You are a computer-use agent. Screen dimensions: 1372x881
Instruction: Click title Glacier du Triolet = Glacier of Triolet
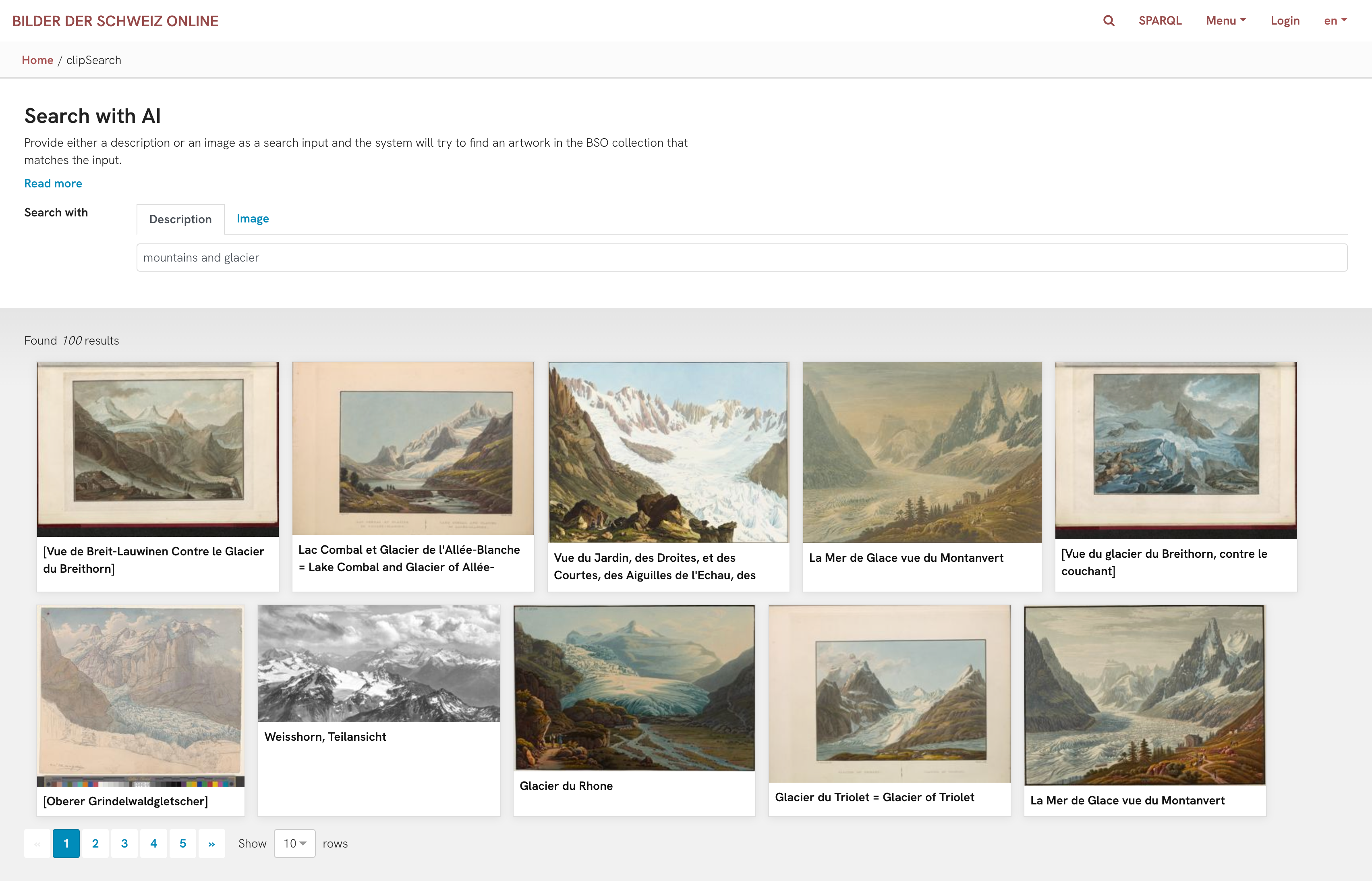(x=874, y=798)
